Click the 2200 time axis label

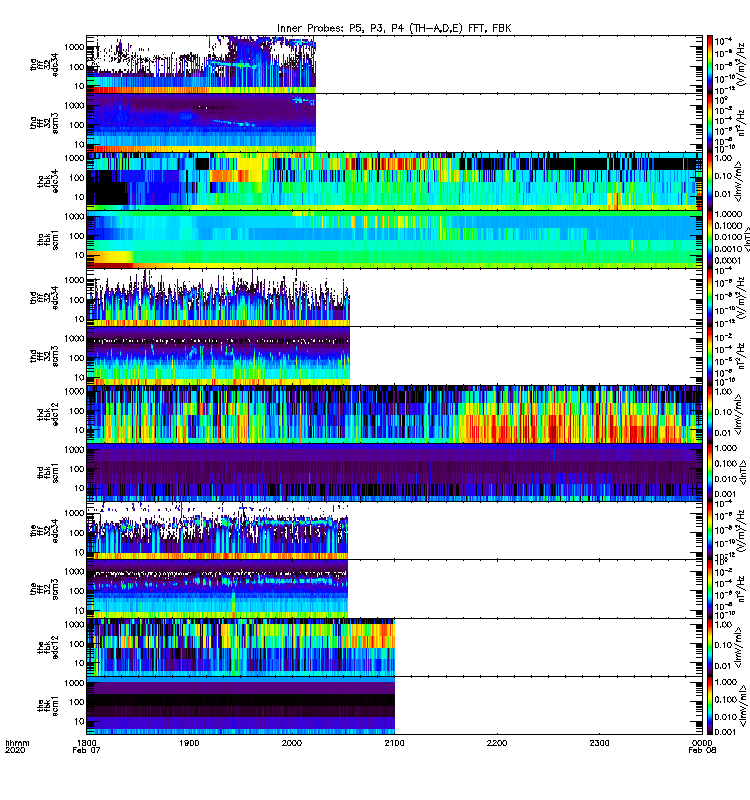497,743
